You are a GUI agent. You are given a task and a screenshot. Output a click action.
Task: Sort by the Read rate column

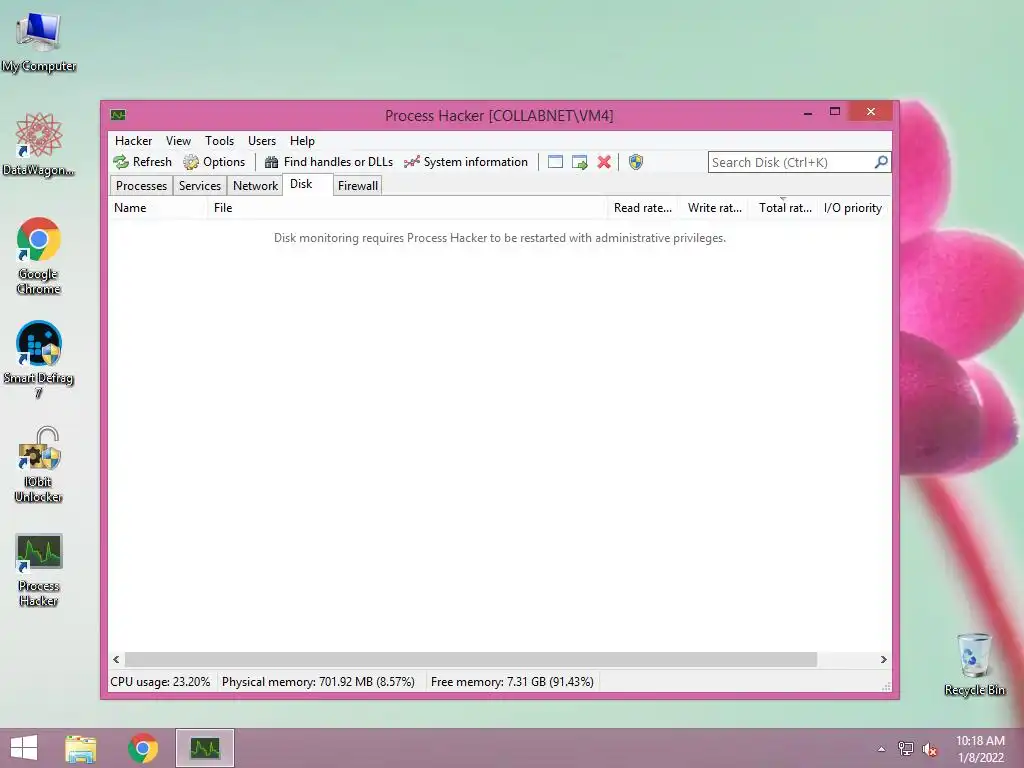coord(643,208)
